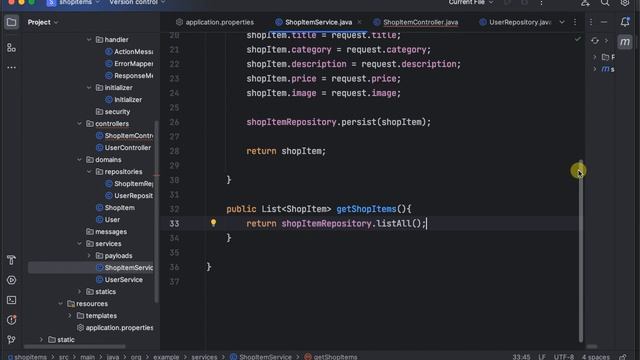Close the ShopItemService.java tab

pos(359,22)
